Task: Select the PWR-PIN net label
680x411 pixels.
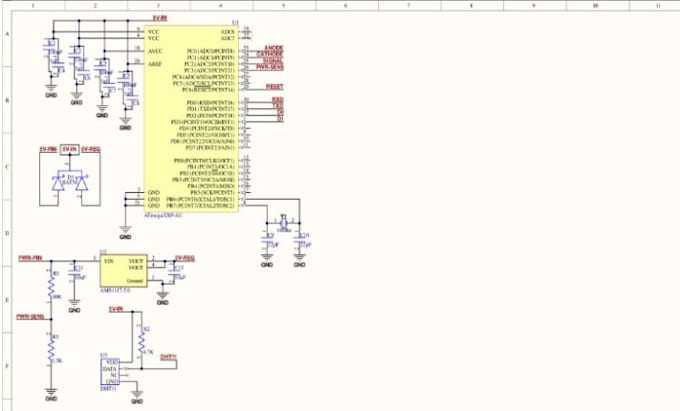Action: [30, 258]
